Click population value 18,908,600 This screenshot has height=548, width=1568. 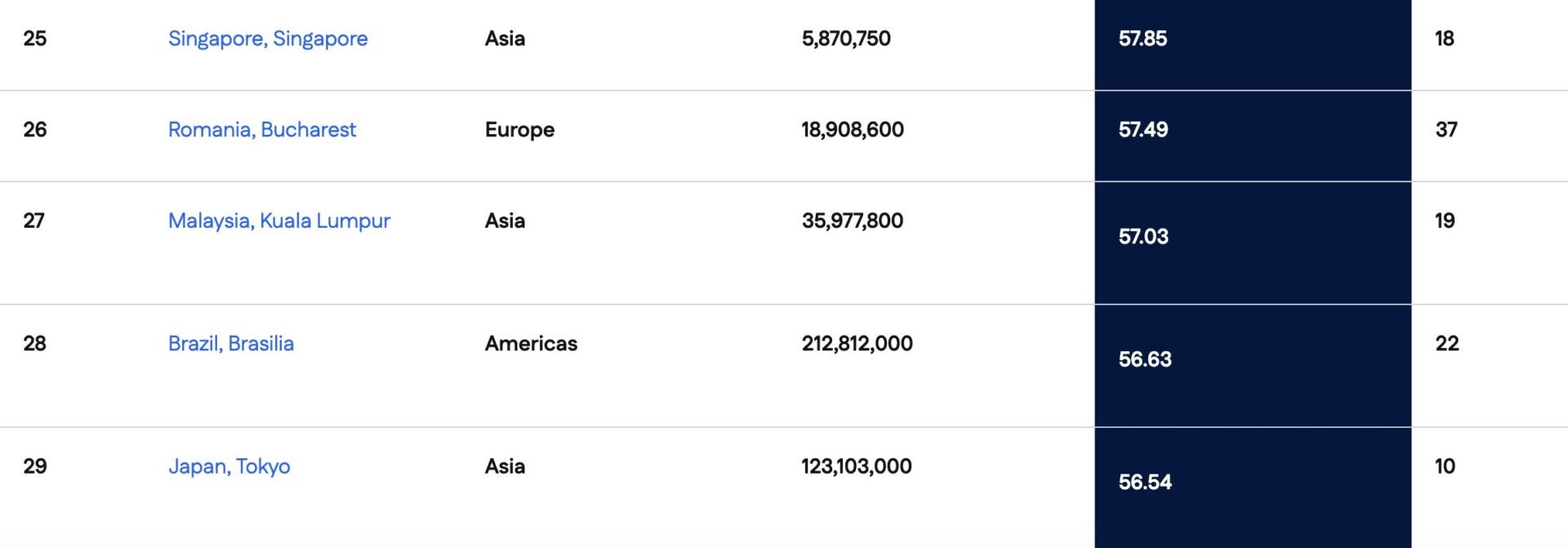tap(852, 129)
